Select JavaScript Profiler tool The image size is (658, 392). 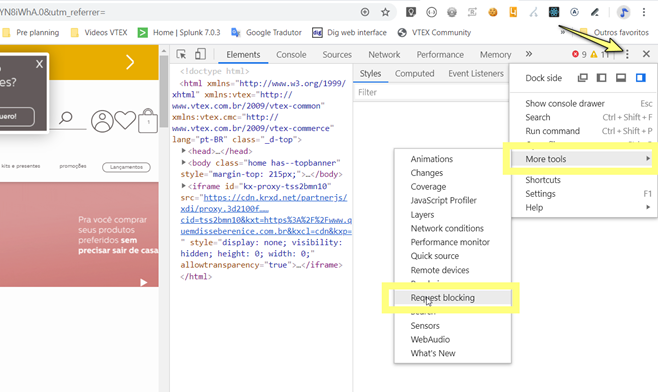coord(452,200)
